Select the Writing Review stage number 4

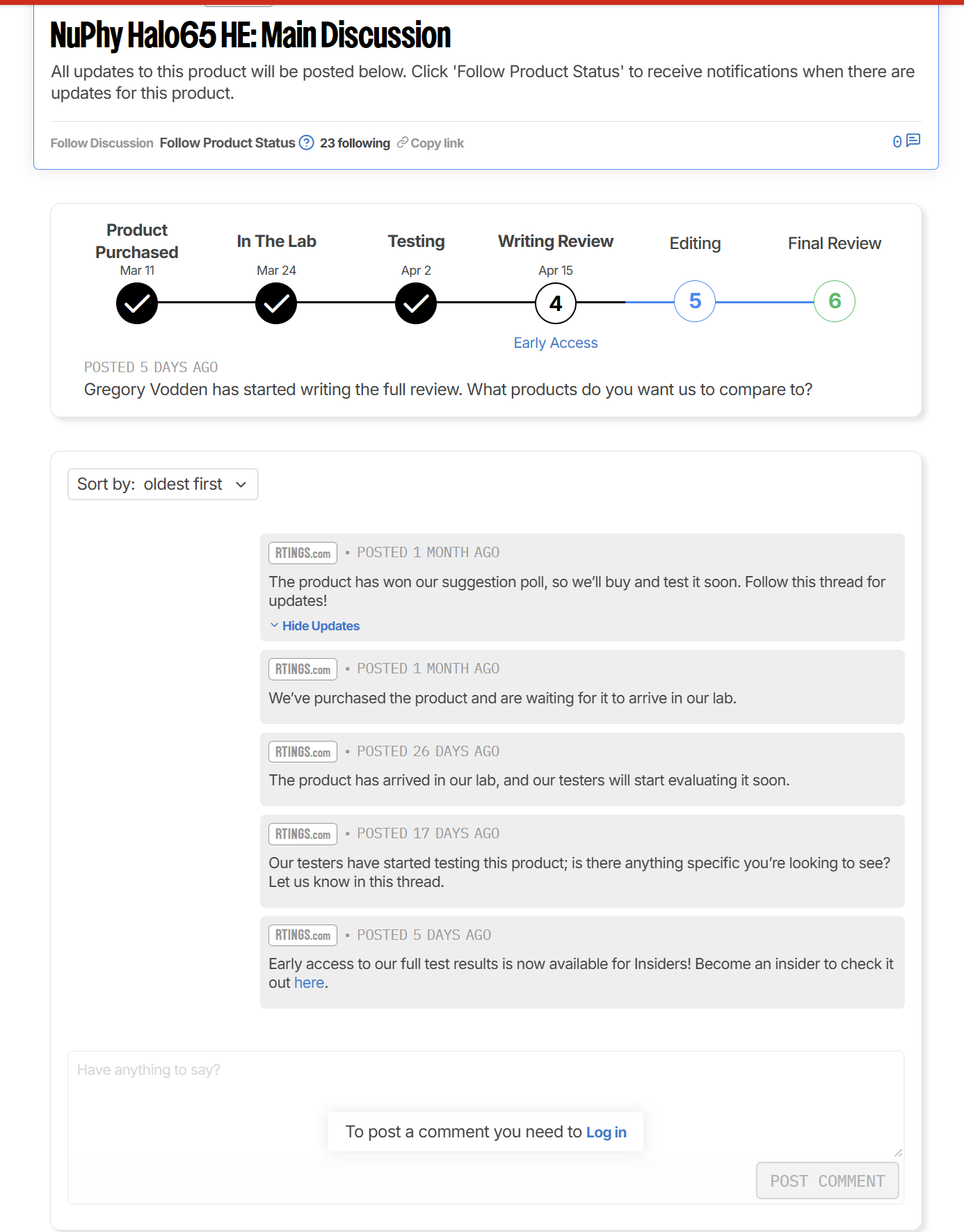pos(556,303)
